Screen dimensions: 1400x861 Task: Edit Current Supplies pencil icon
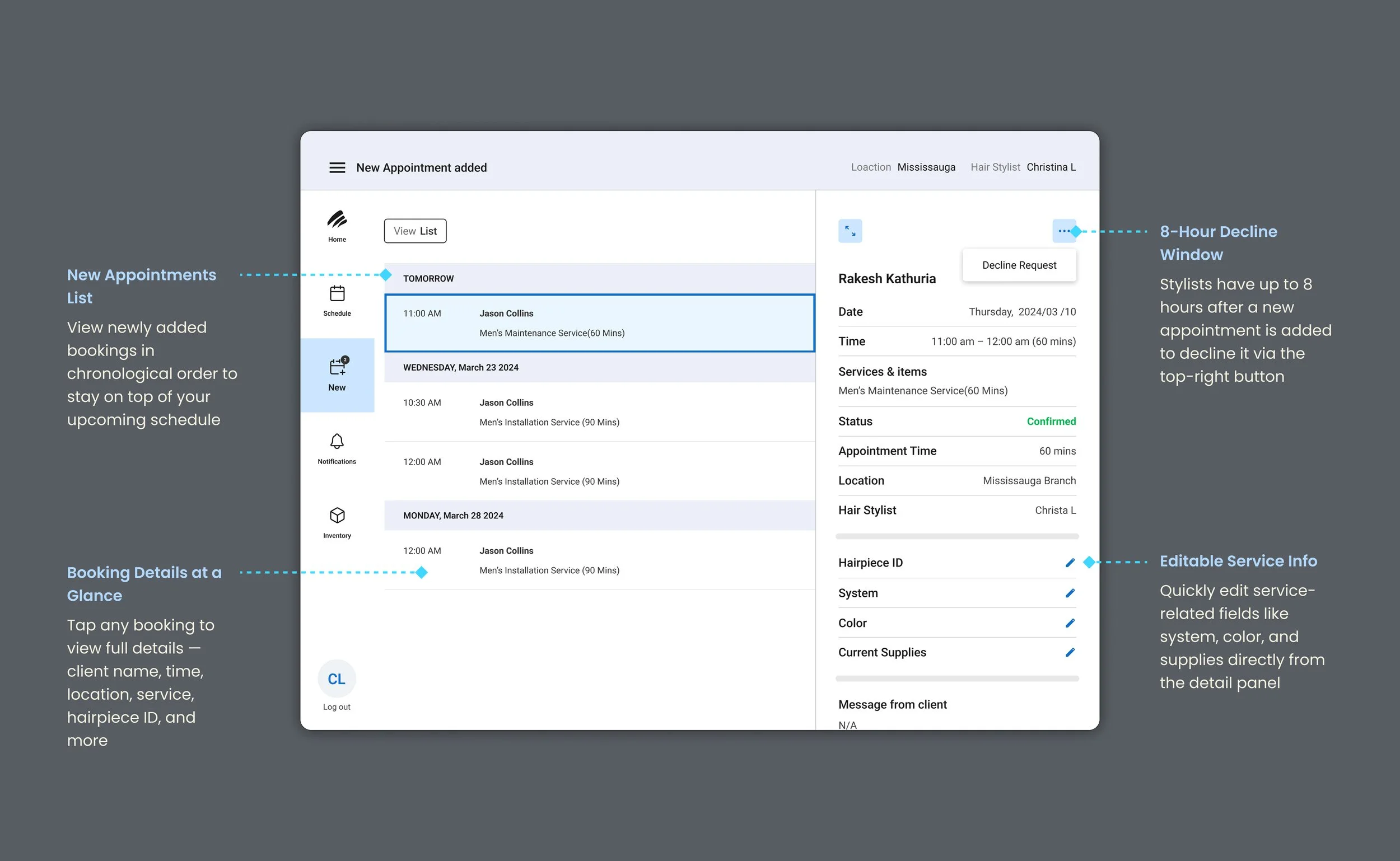click(1070, 652)
